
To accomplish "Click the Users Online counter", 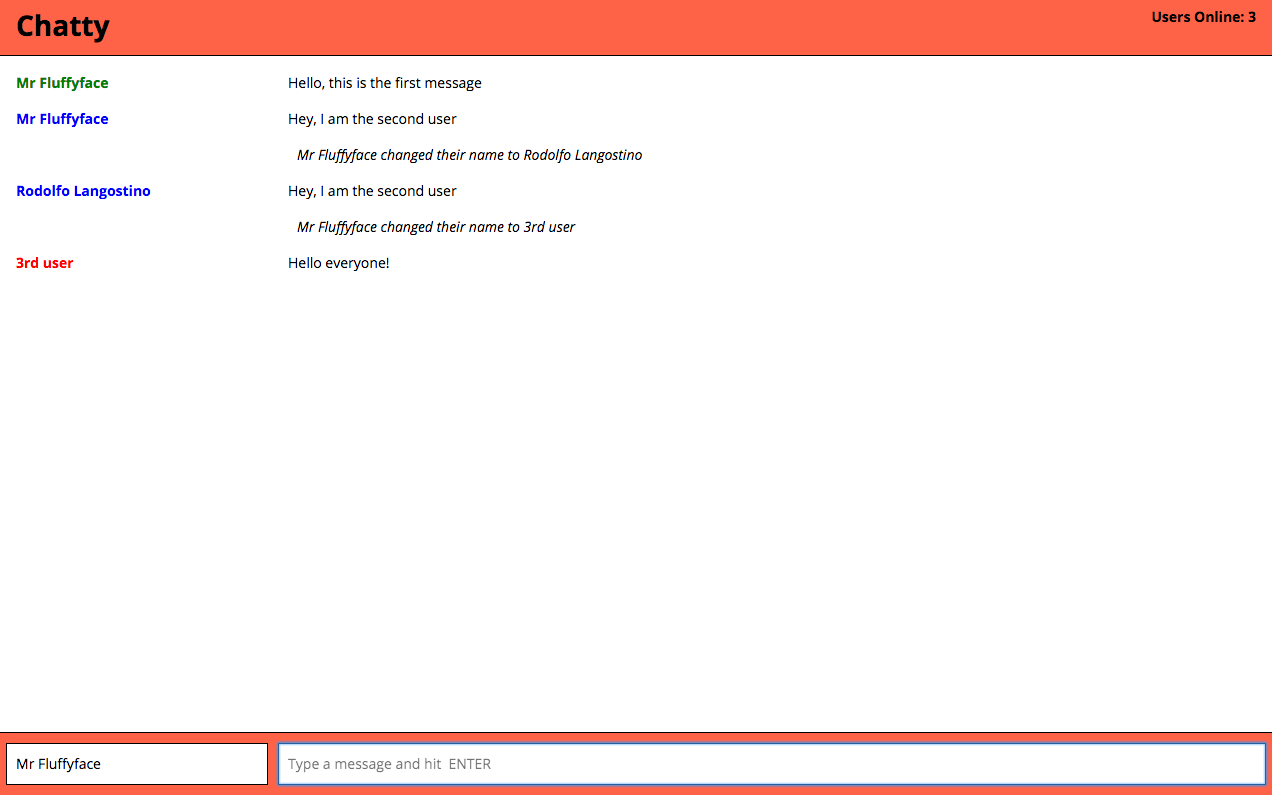I will [x=1203, y=17].
